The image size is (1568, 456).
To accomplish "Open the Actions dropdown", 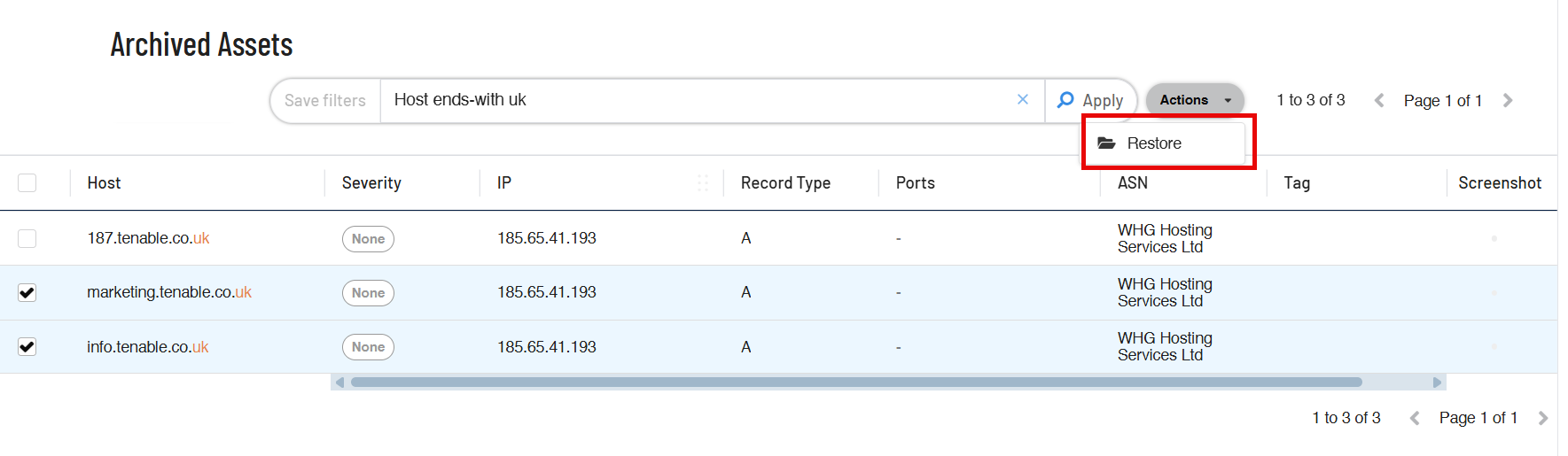I will point(1194,100).
